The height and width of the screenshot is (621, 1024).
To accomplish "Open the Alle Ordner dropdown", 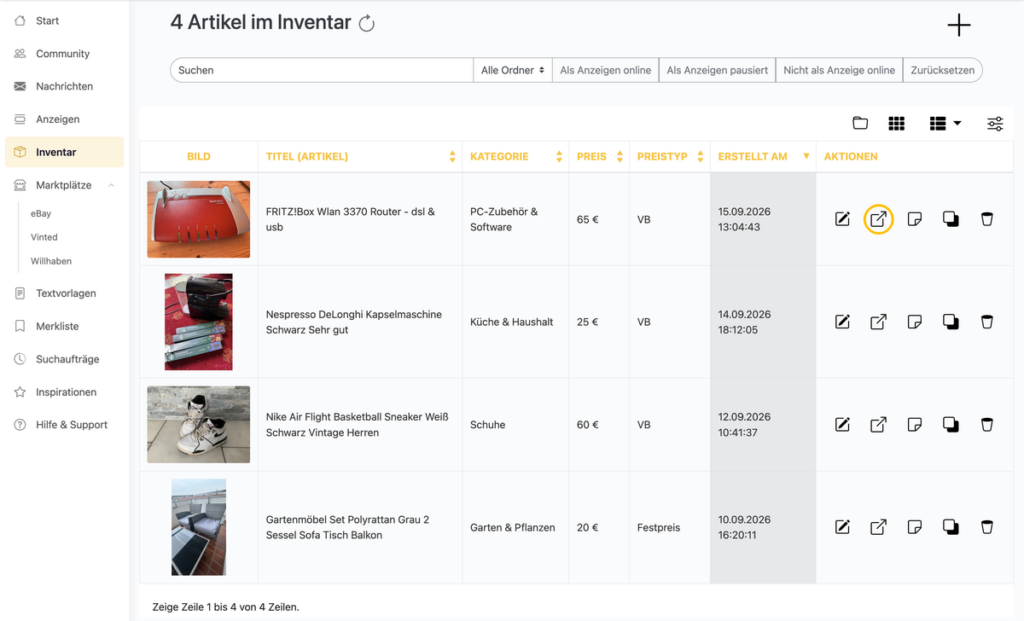I will (513, 70).
